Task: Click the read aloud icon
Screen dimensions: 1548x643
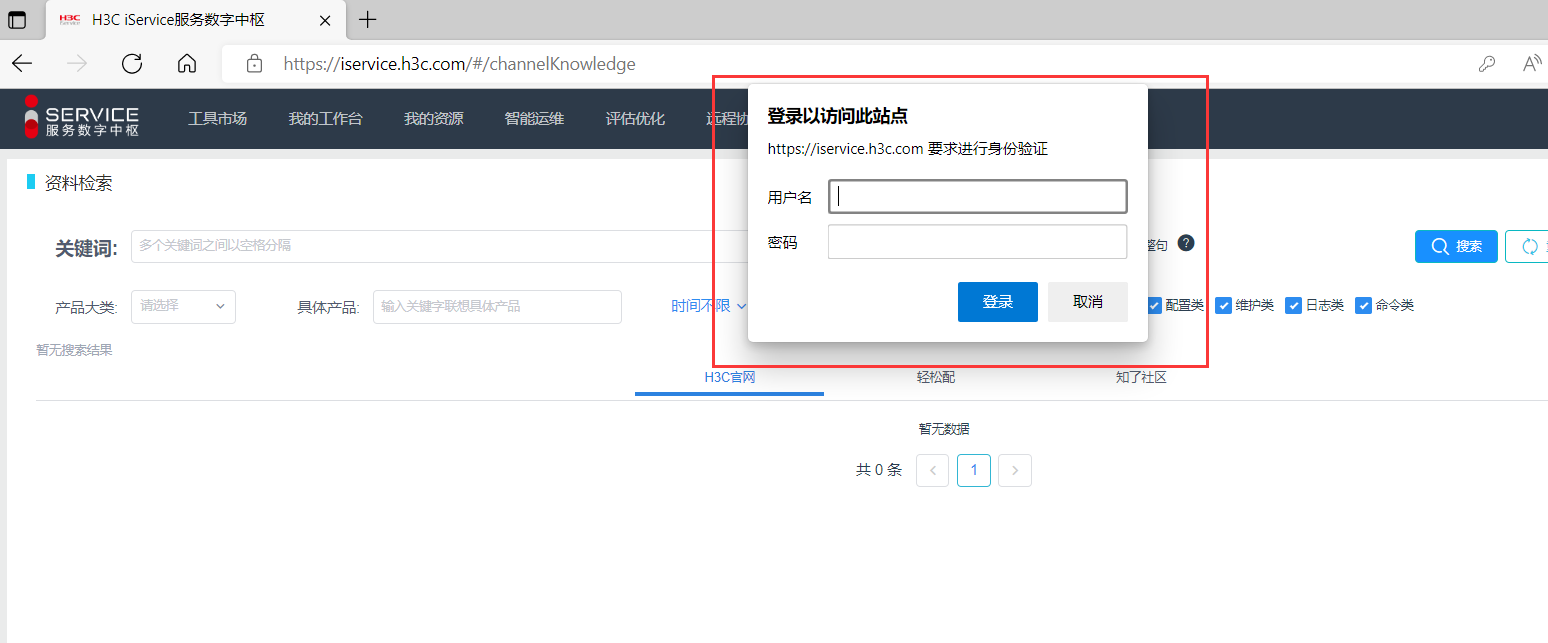Action: (1532, 64)
